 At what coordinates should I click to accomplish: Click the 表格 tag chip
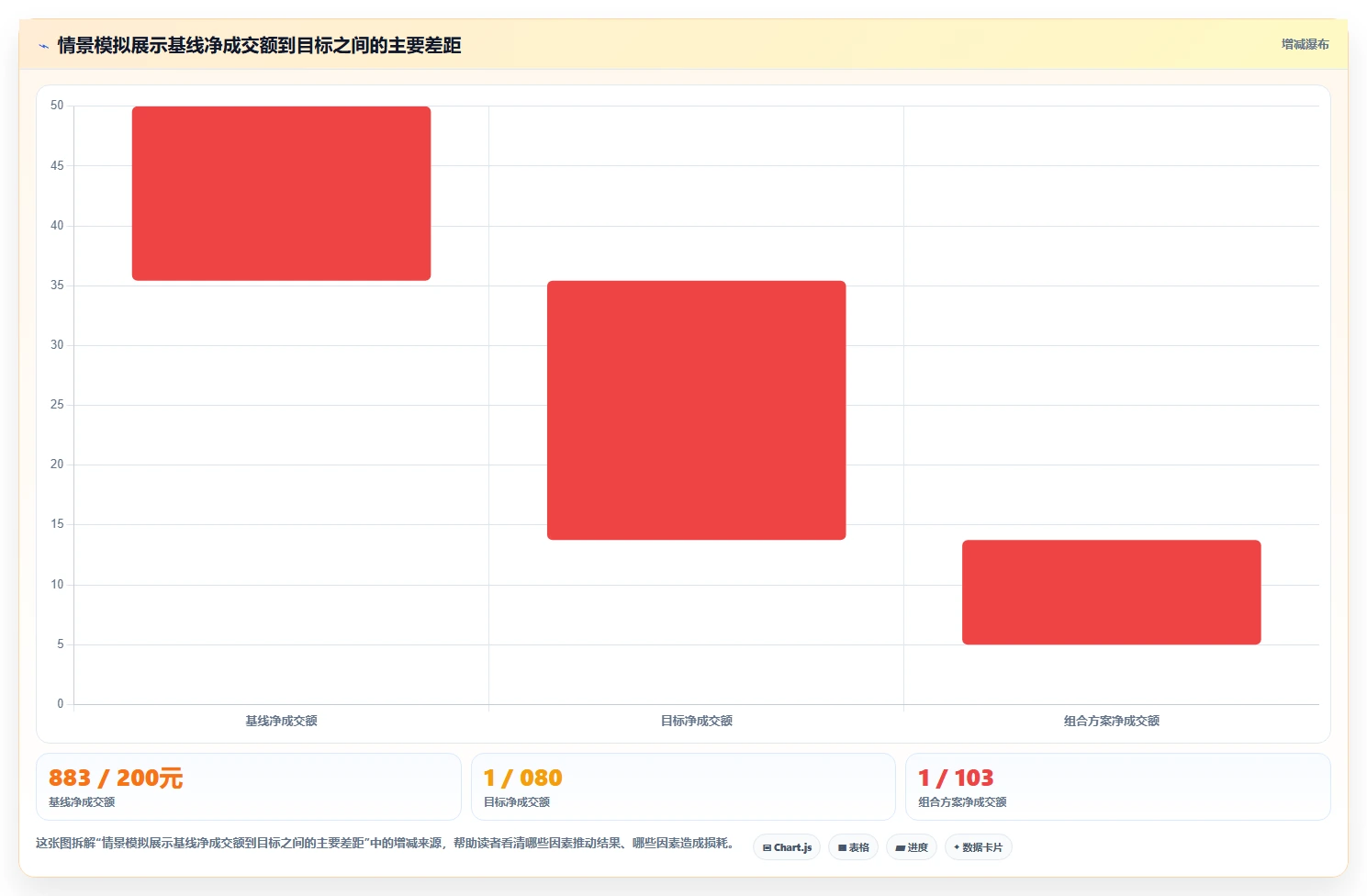click(x=853, y=847)
